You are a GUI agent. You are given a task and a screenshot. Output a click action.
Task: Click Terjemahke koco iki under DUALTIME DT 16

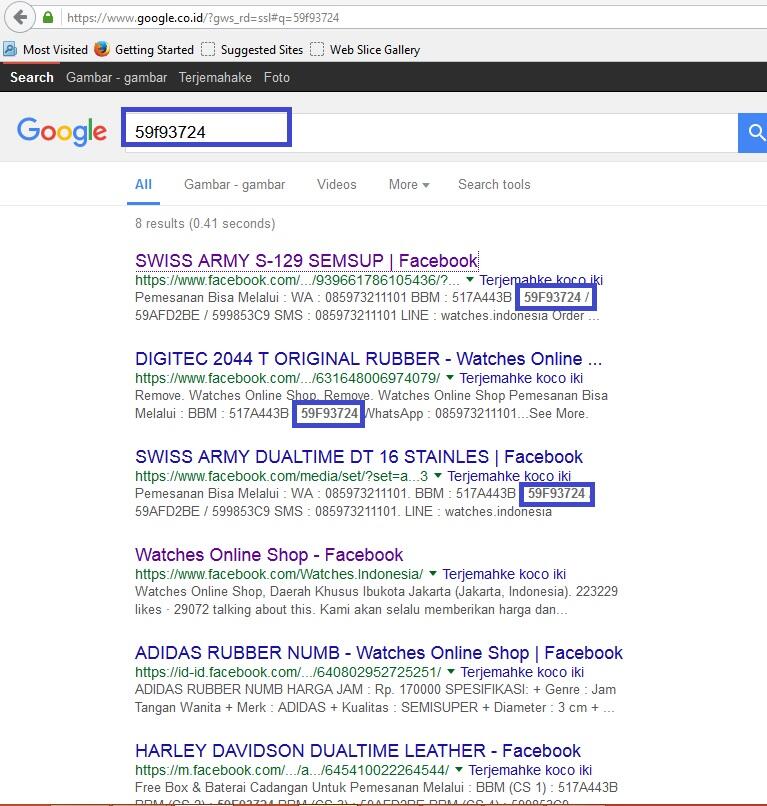pos(509,477)
